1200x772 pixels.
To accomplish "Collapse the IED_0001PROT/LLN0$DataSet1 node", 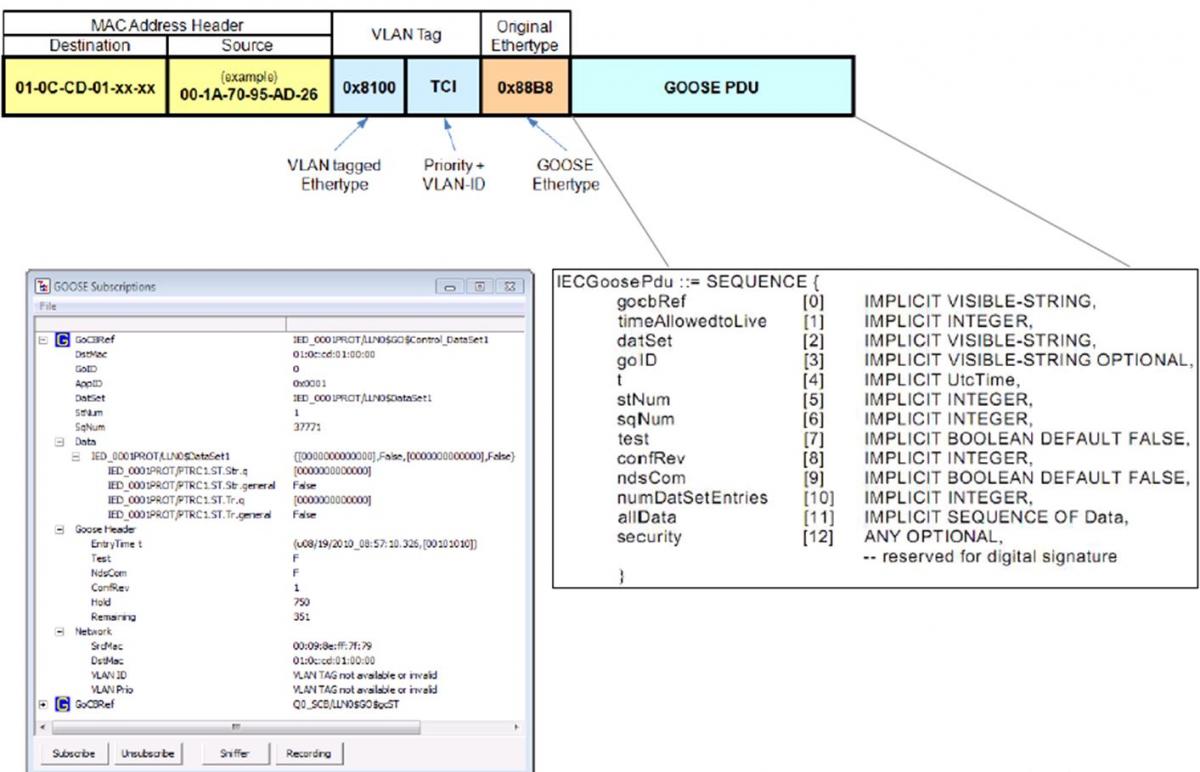I will [77, 456].
